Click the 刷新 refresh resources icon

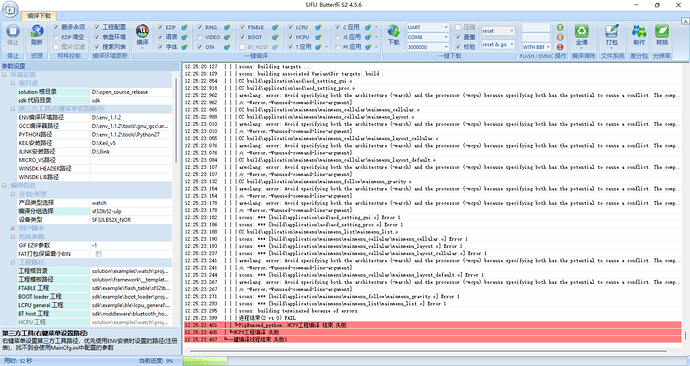pyautogui.click(x=37, y=31)
